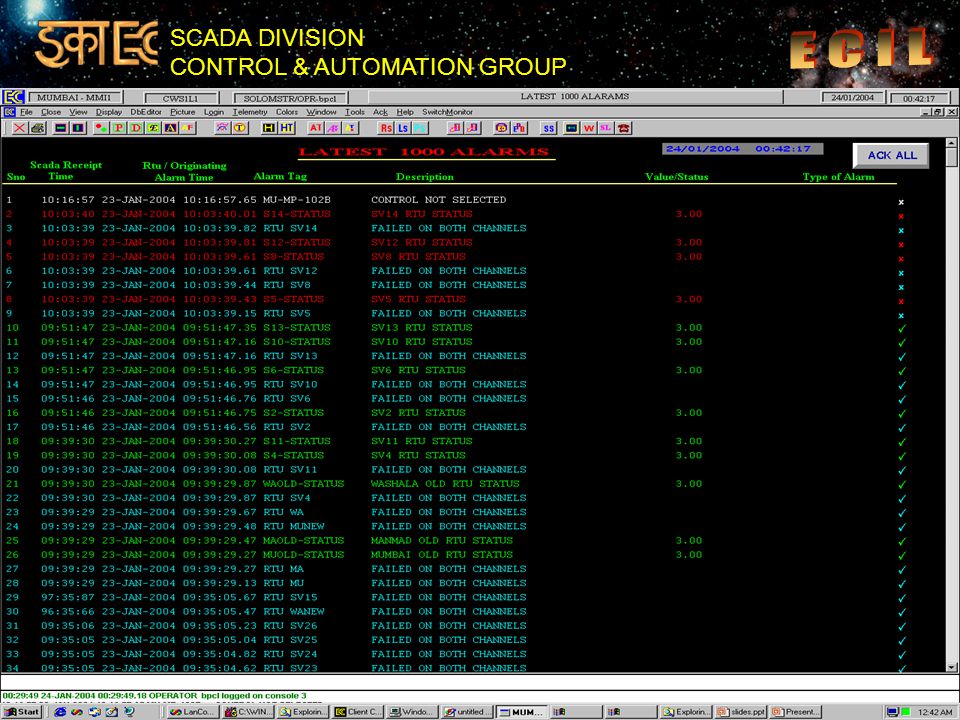Select the RTU SV26 alarm tag

click(x=290, y=626)
